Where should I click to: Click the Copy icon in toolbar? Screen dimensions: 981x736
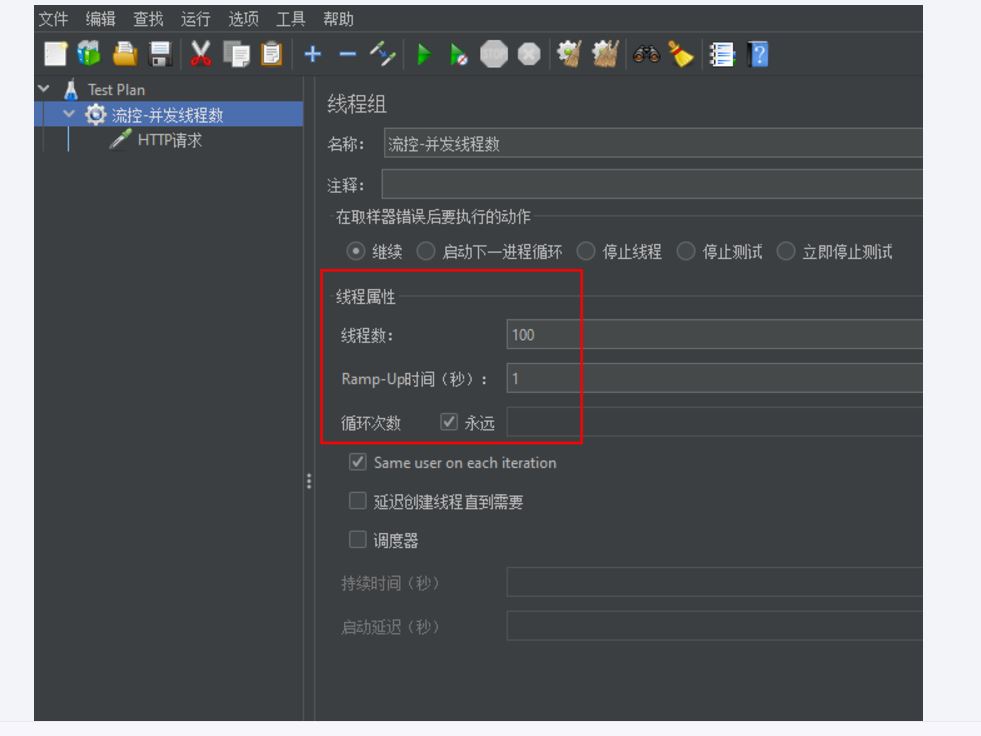(236, 54)
